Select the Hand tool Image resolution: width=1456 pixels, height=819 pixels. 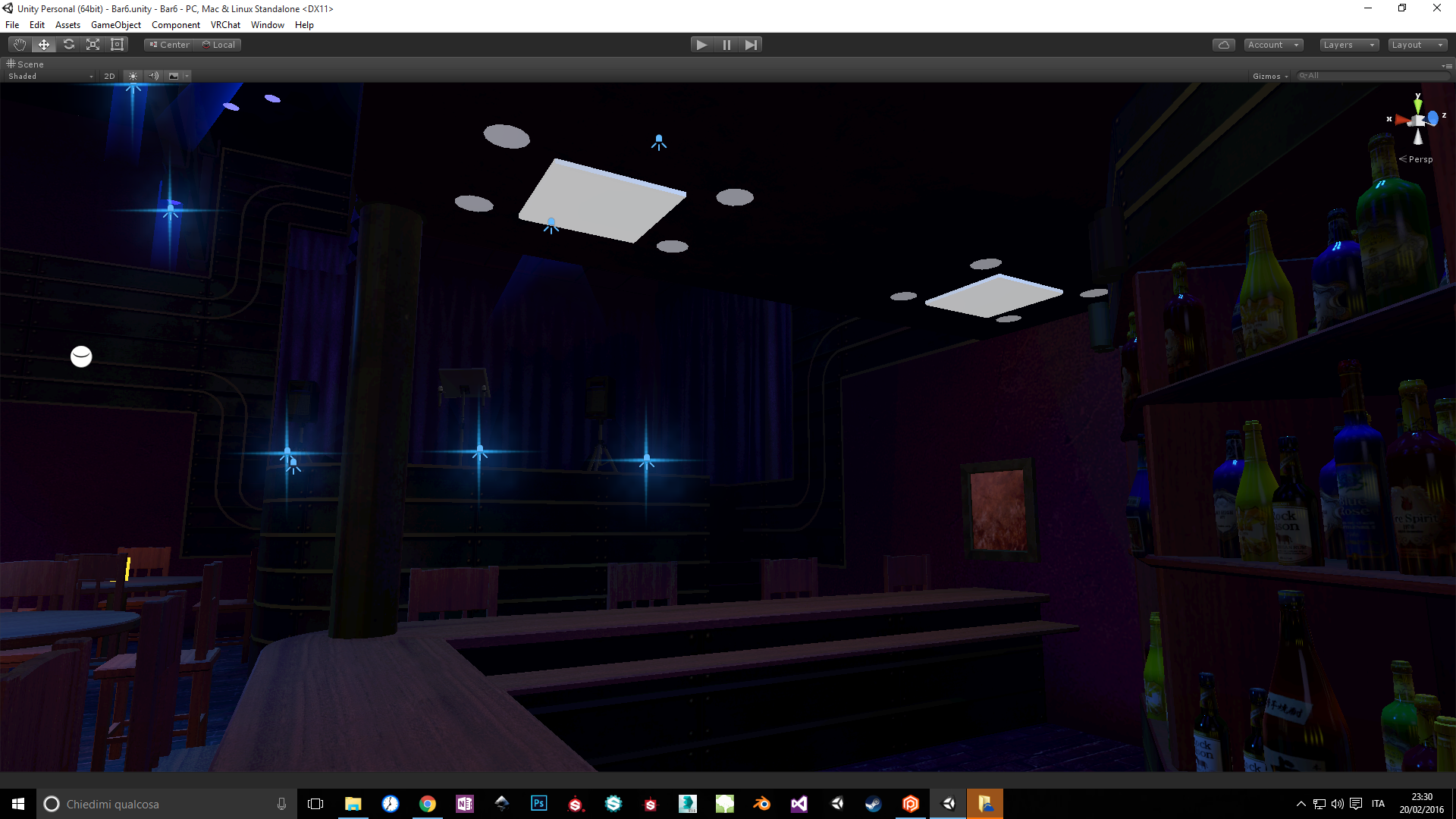20,45
